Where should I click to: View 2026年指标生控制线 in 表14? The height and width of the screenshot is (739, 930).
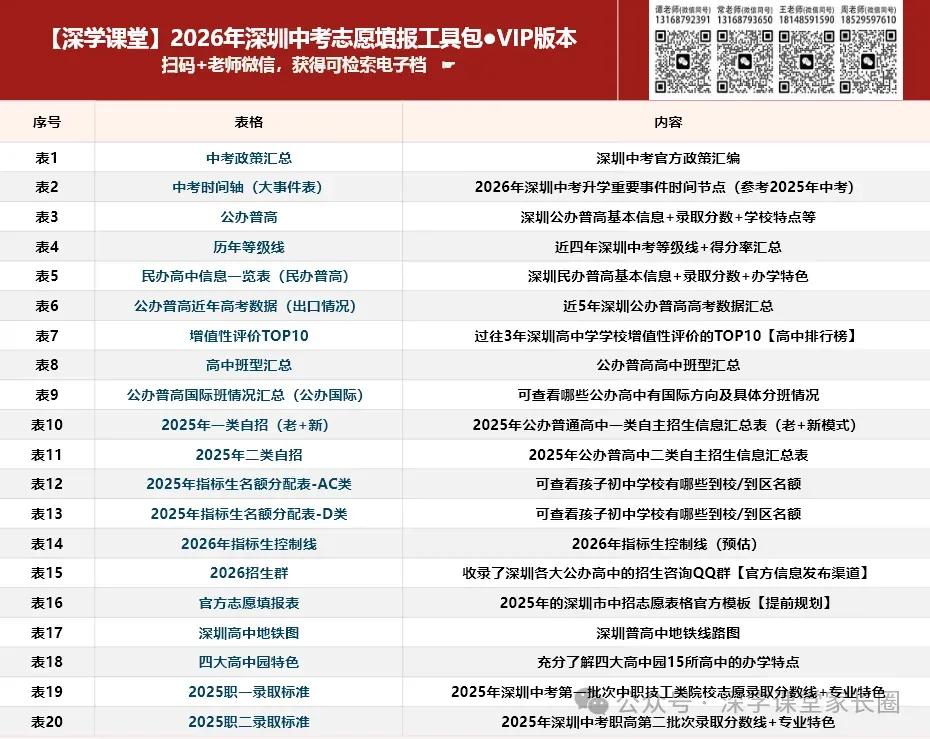(248, 544)
